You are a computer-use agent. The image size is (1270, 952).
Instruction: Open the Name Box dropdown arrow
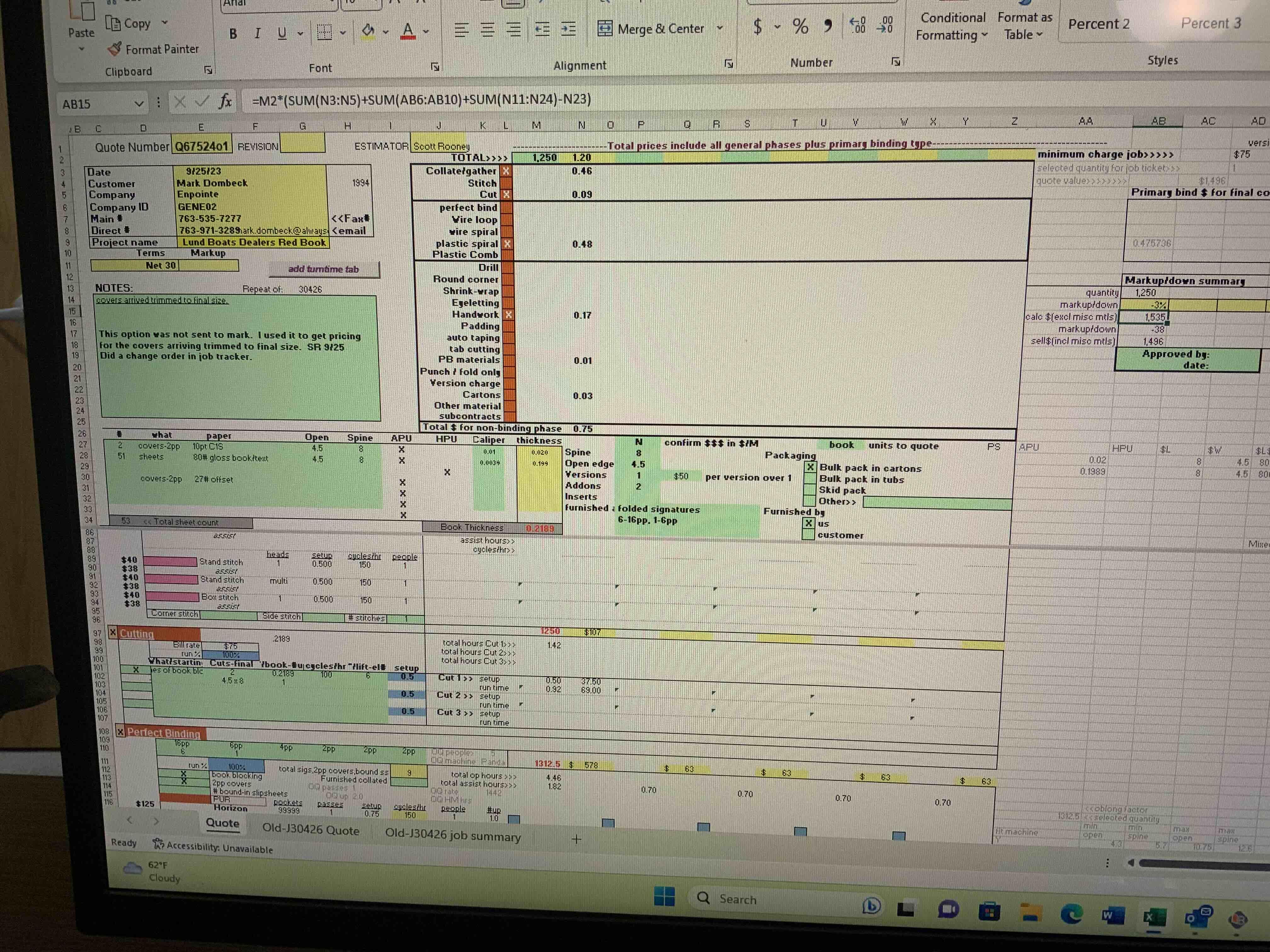[138, 104]
